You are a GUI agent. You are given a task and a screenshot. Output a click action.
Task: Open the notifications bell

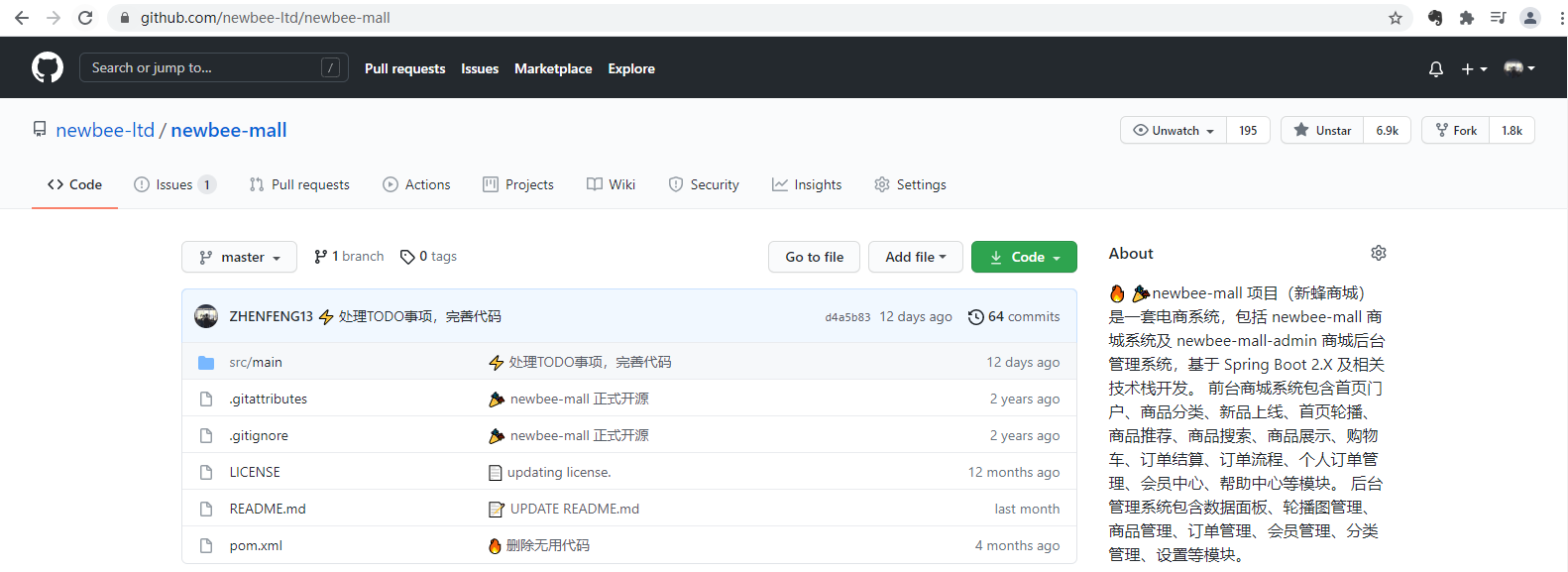1435,68
